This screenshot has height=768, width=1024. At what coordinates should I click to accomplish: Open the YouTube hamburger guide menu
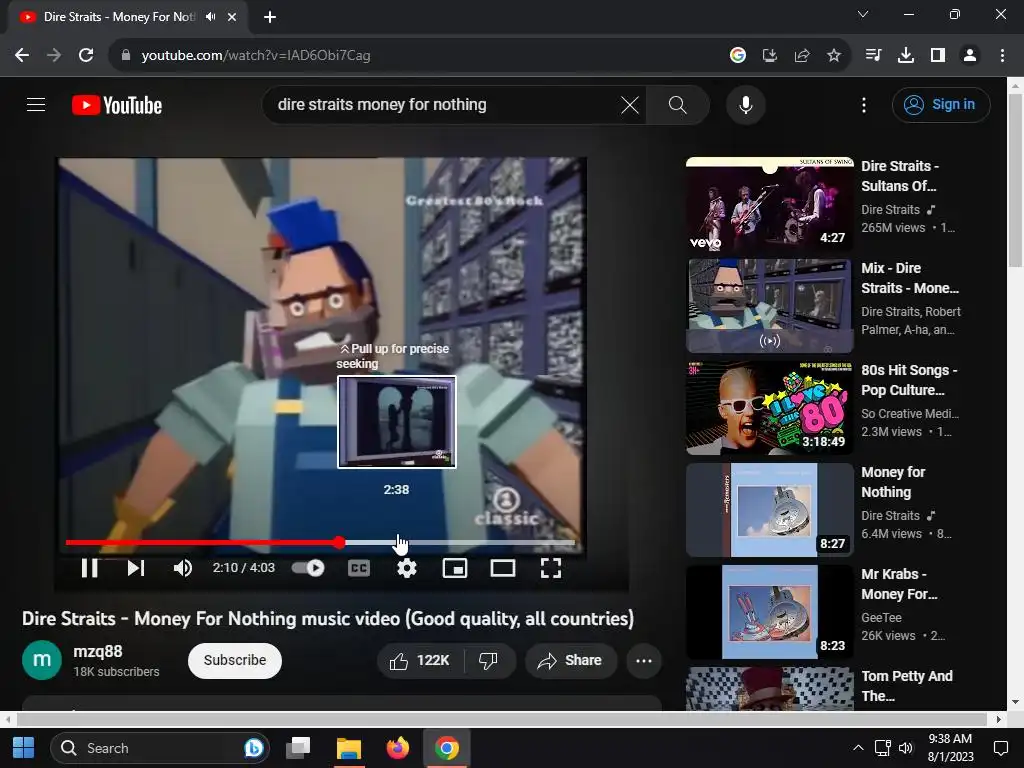click(x=36, y=104)
